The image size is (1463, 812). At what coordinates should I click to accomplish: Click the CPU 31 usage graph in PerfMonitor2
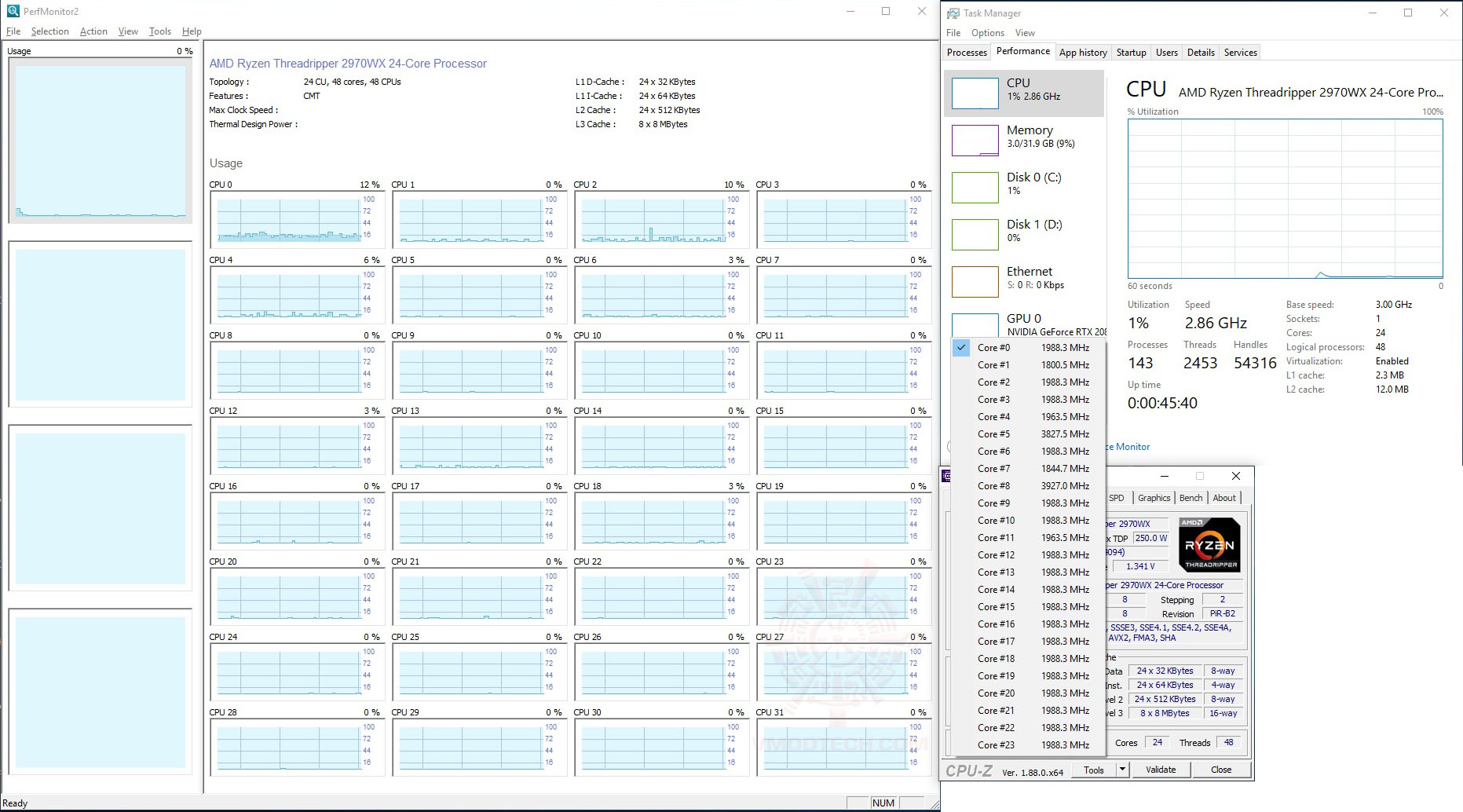[x=843, y=747]
